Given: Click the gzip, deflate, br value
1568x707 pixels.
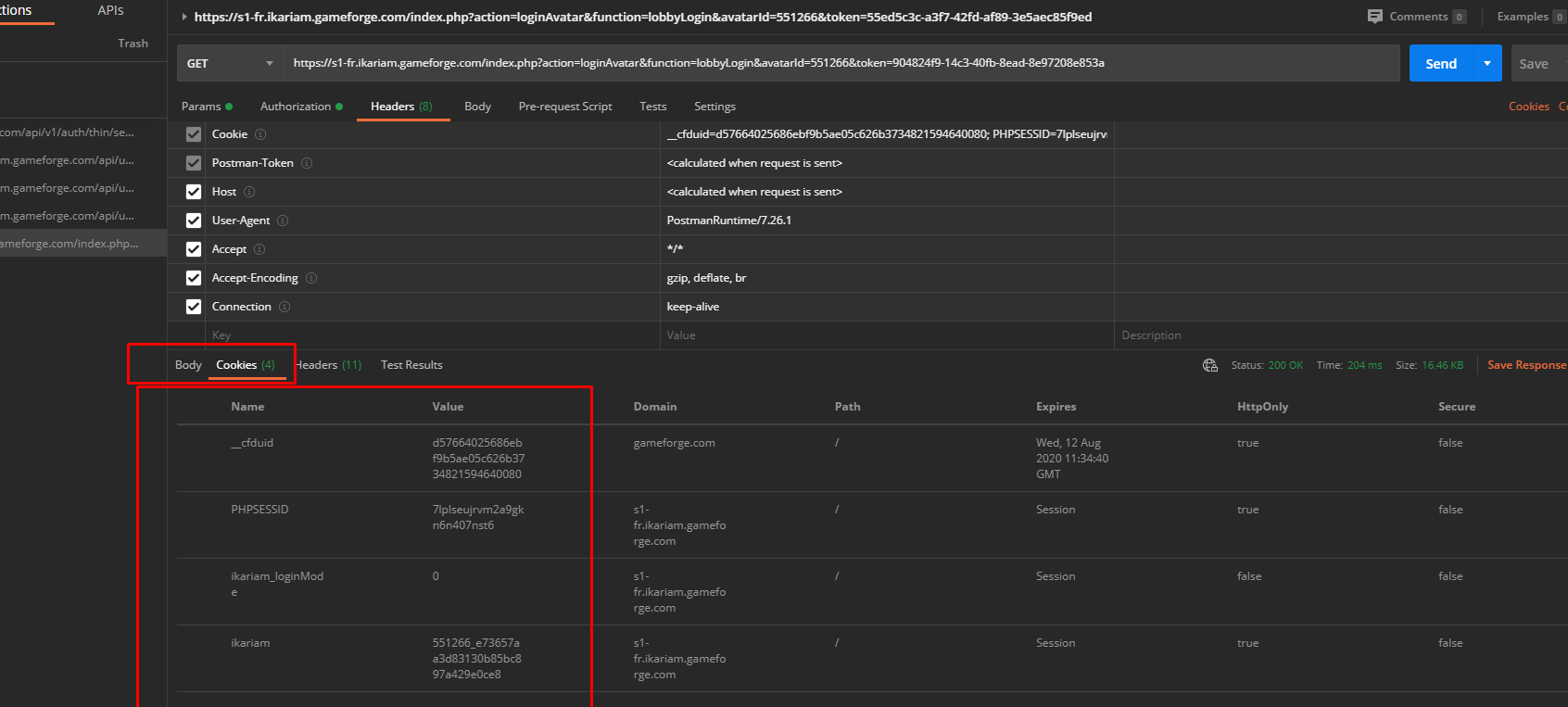Looking at the screenshot, I should (x=706, y=278).
